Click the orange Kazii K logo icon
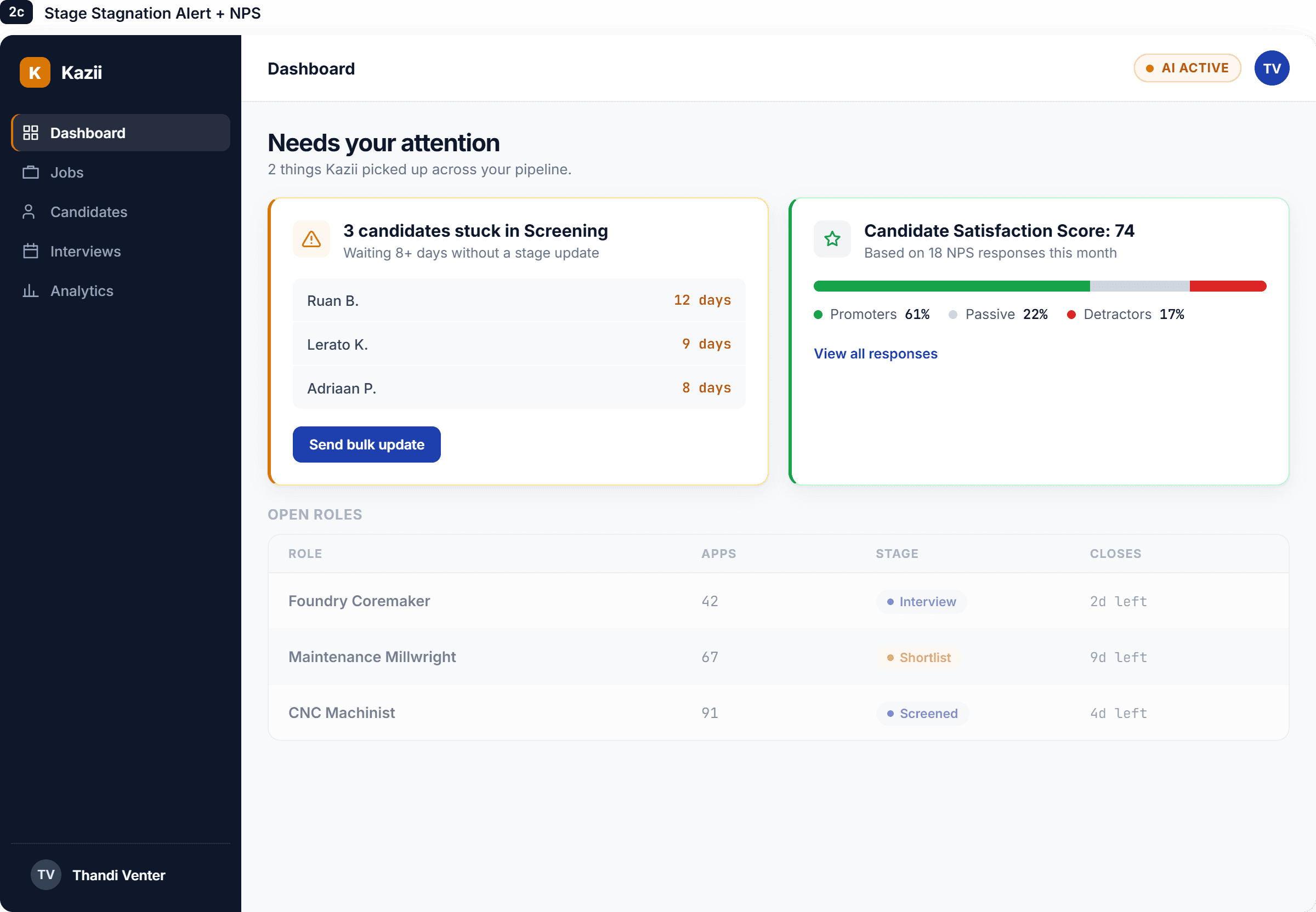This screenshot has width=1316, height=912. pos(35,72)
